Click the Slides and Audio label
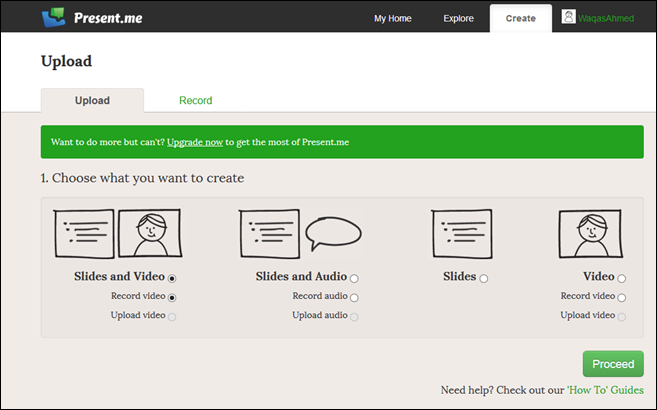657x410 pixels. click(301, 276)
